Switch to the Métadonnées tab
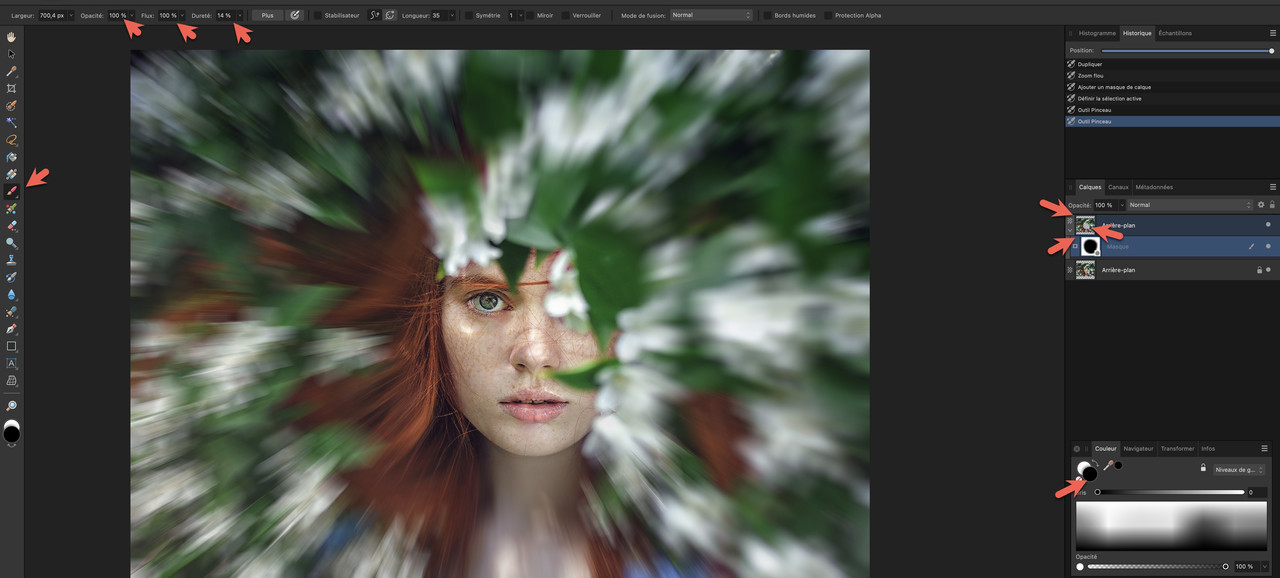Screen dimensions: 1280x578 pos(1154,187)
